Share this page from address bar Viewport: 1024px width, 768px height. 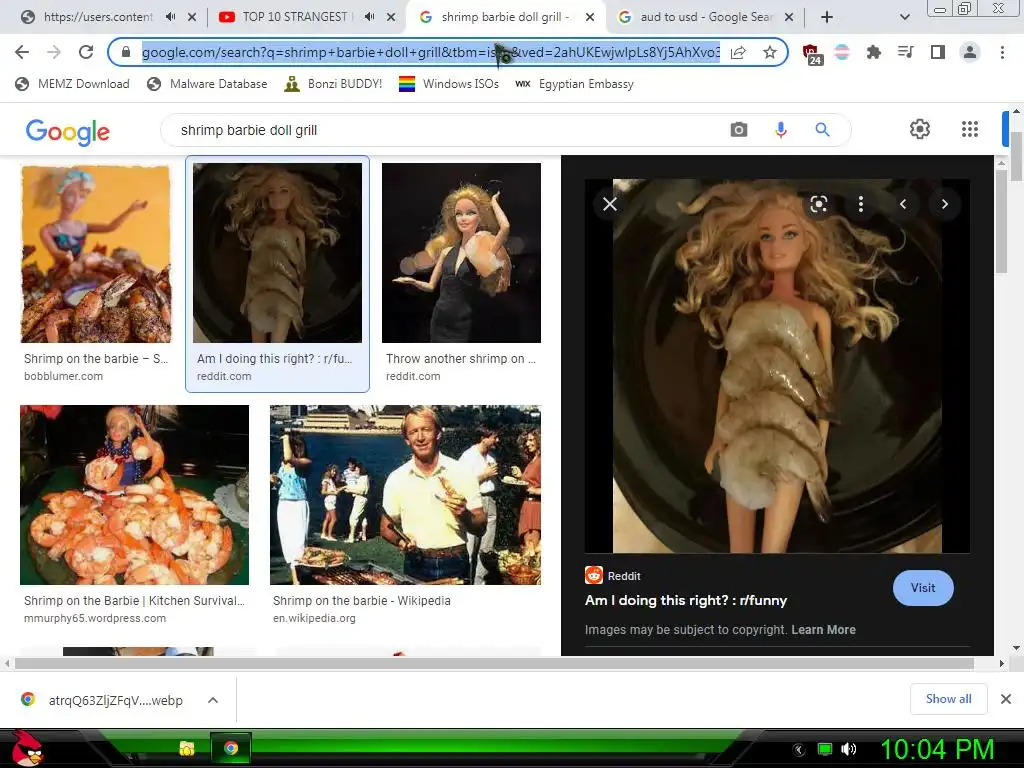[738, 52]
